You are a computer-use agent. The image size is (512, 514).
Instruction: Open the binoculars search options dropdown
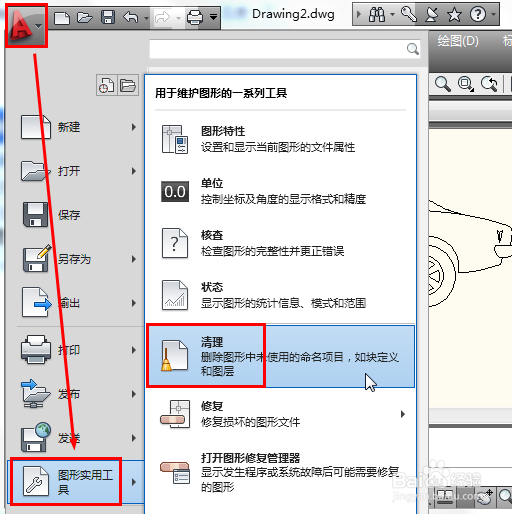click(x=392, y=15)
